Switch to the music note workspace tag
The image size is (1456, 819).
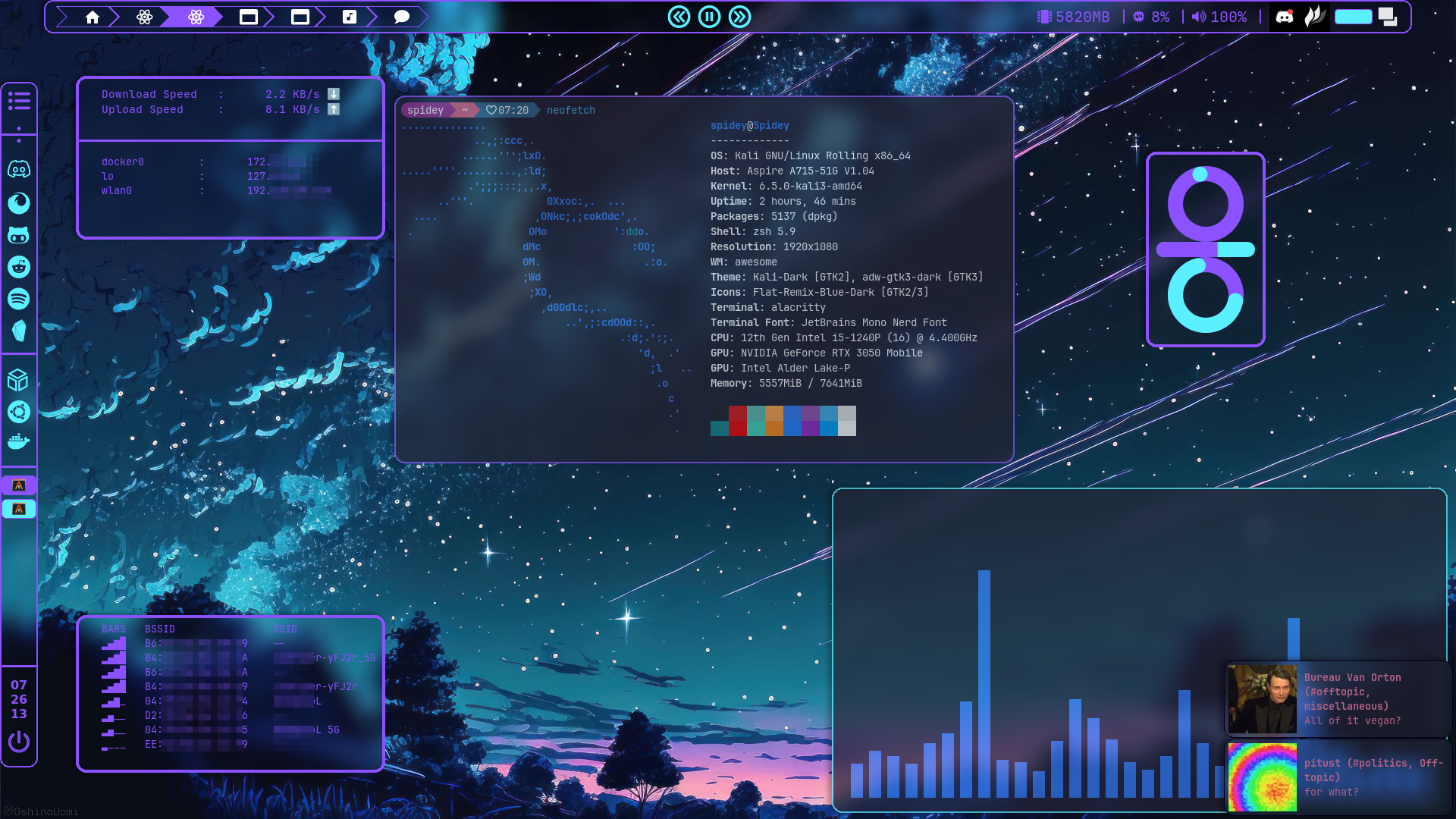coord(350,17)
